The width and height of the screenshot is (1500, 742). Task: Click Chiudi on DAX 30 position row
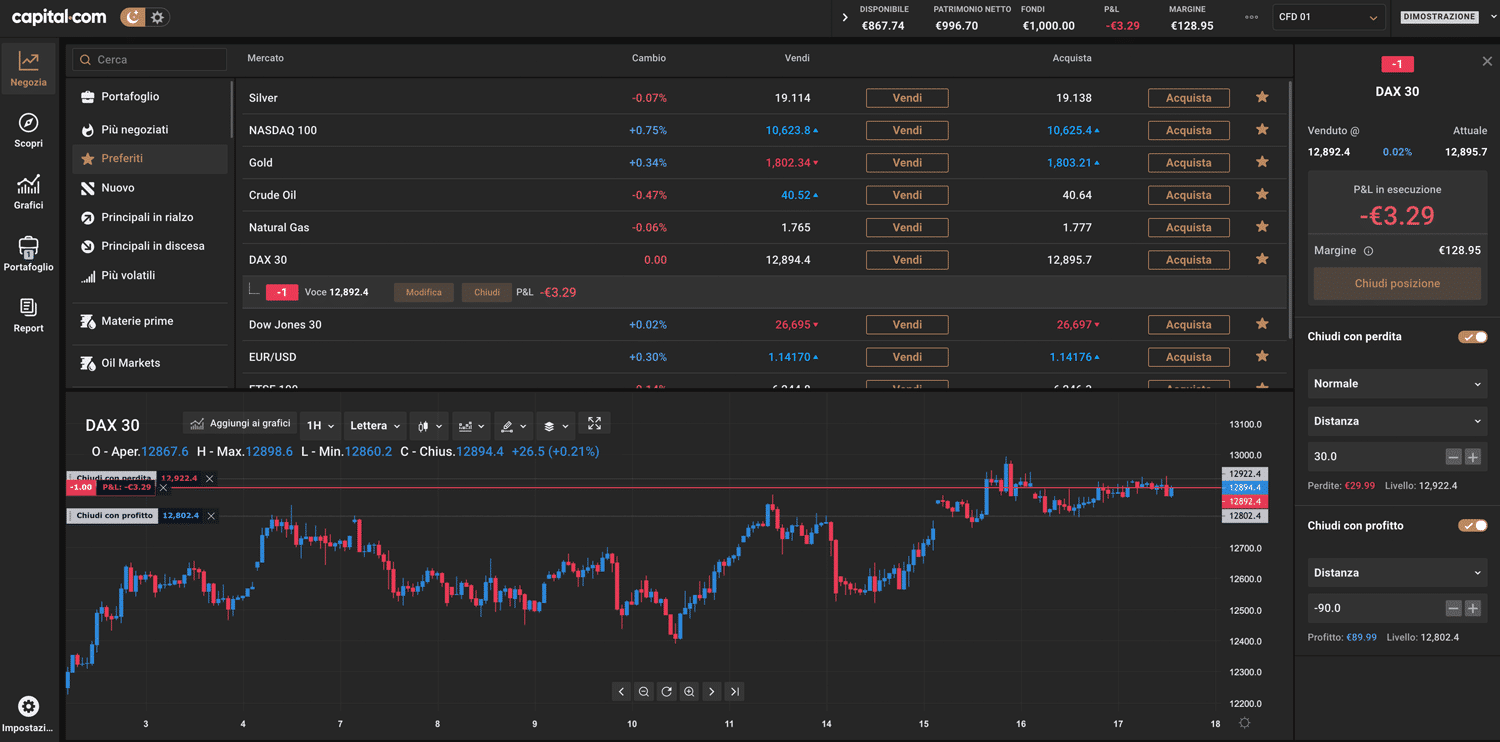point(487,293)
